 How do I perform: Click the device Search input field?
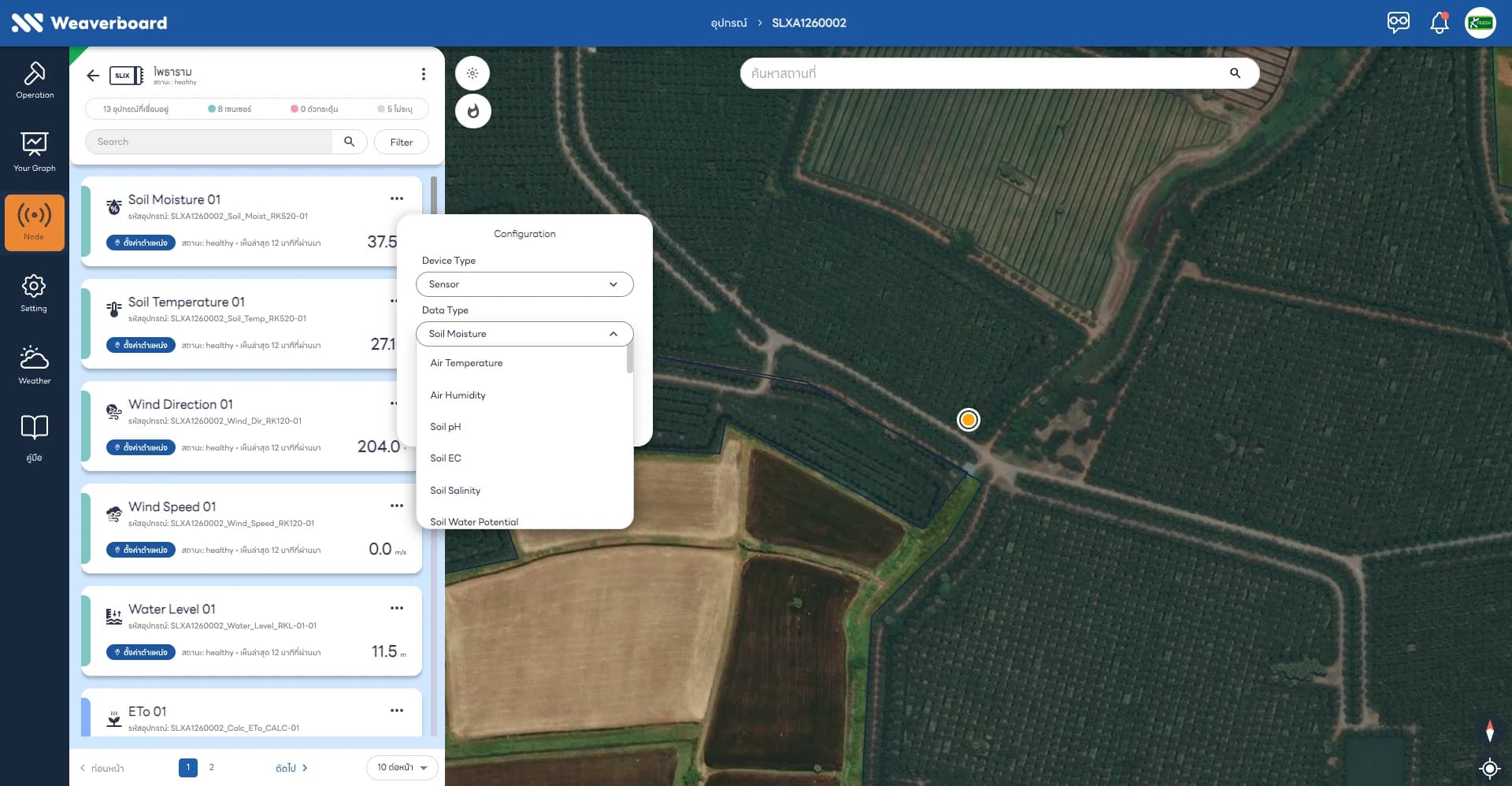click(x=209, y=142)
